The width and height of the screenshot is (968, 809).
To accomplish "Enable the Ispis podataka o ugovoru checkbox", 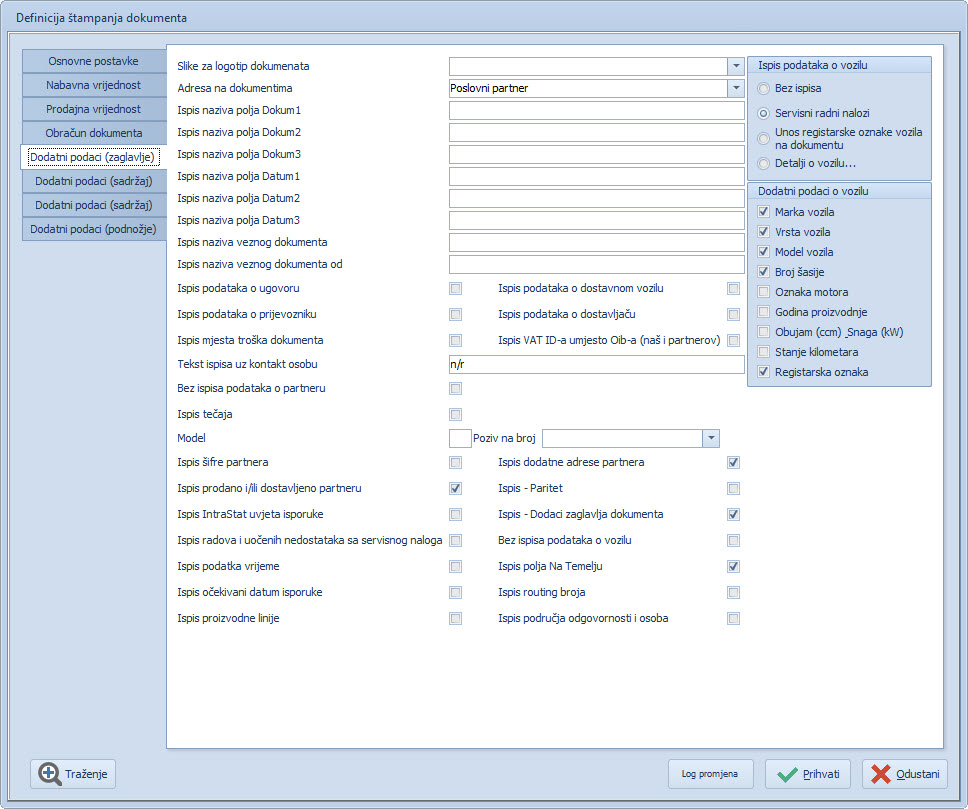I will [x=456, y=288].
